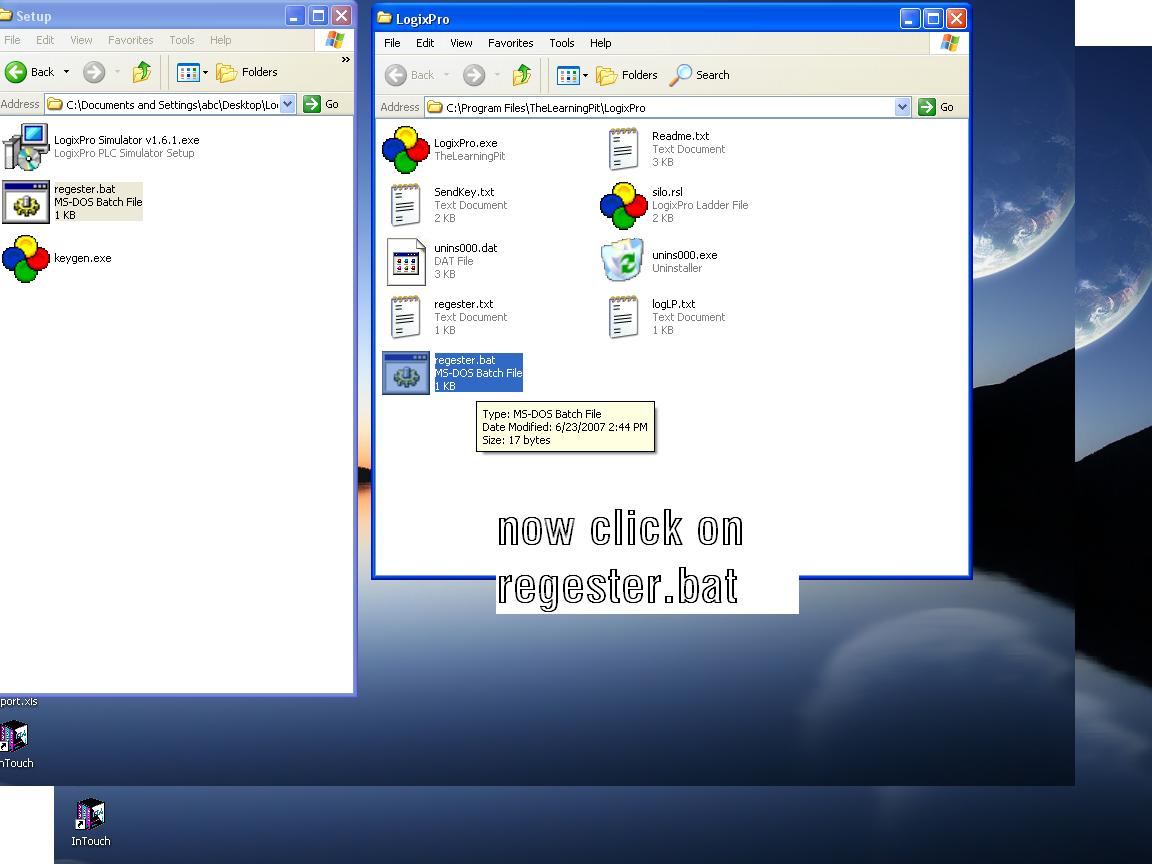Toggle Folders pane in the LogixPro window
This screenshot has height=864, width=1152.
pos(627,75)
